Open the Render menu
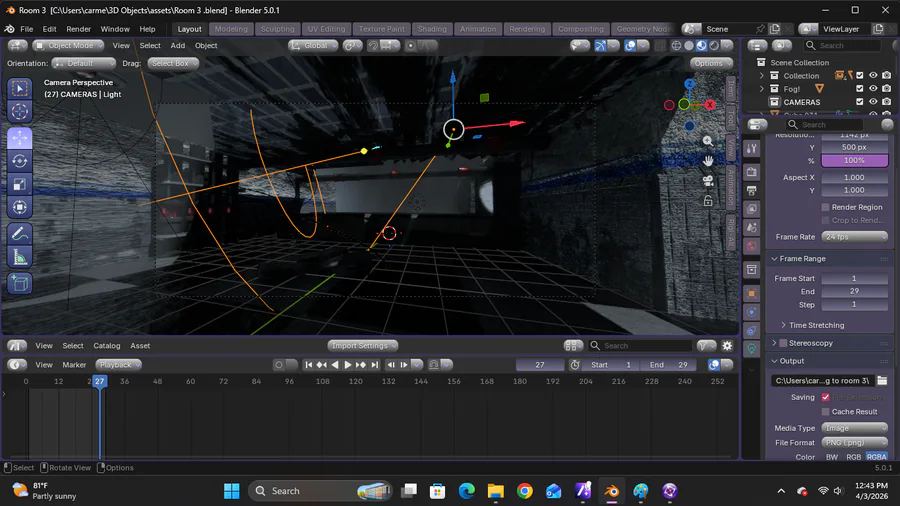The image size is (900, 506). click(x=78, y=29)
